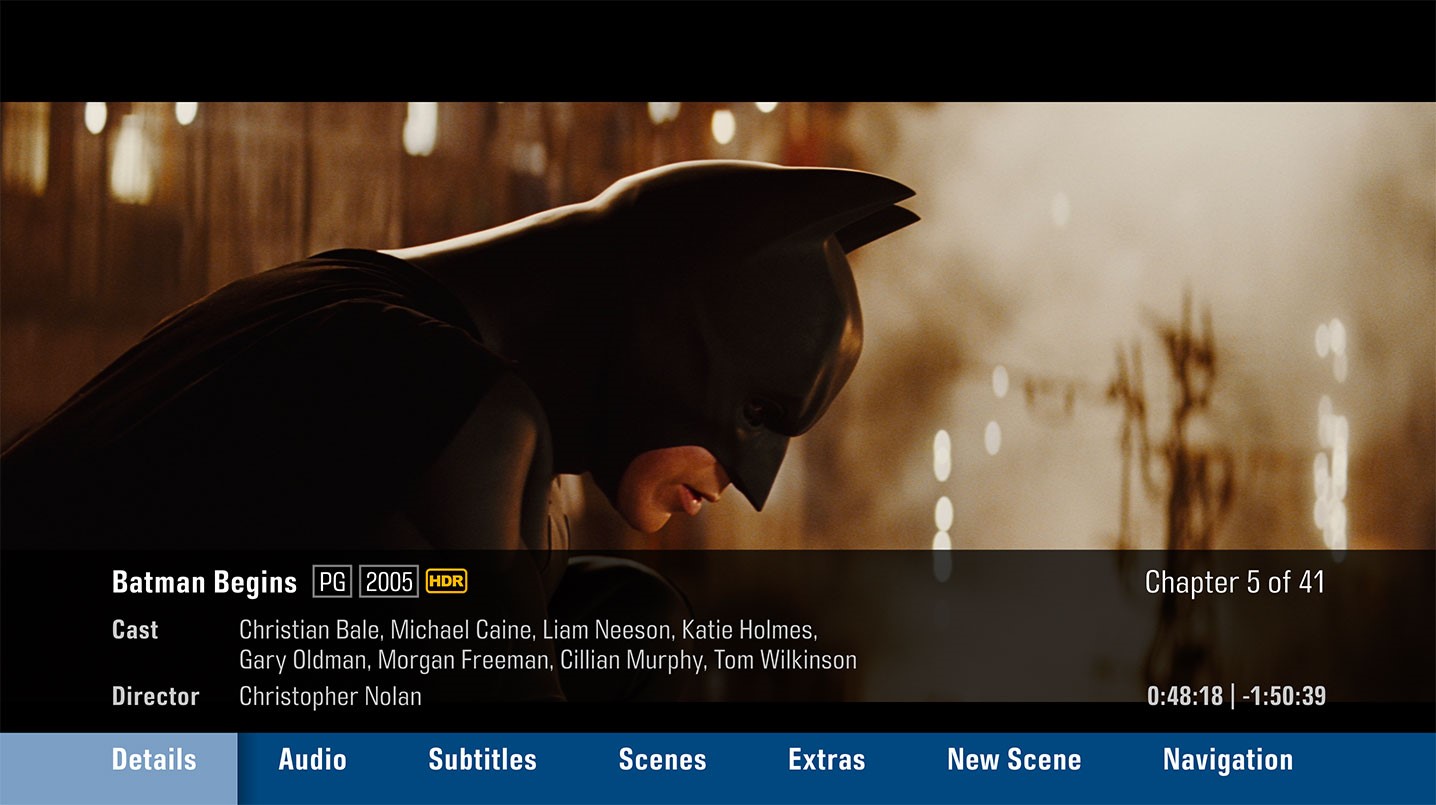Click the Chapter 5 of 41 indicator
The image size is (1436, 805).
1235,582
